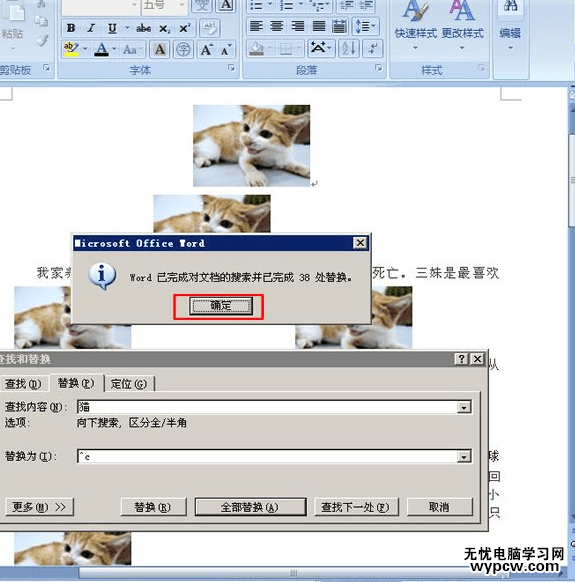The image size is (575, 582).
Task: Toggle character shading button
Action: (x=160, y=49)
